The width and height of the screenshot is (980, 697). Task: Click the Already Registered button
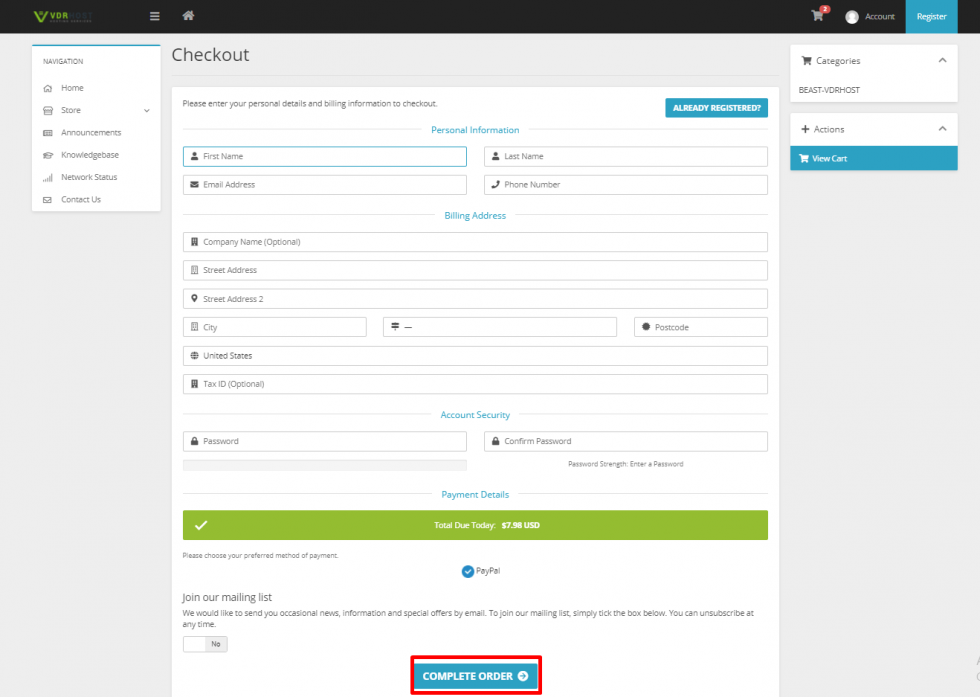point(716,108)
